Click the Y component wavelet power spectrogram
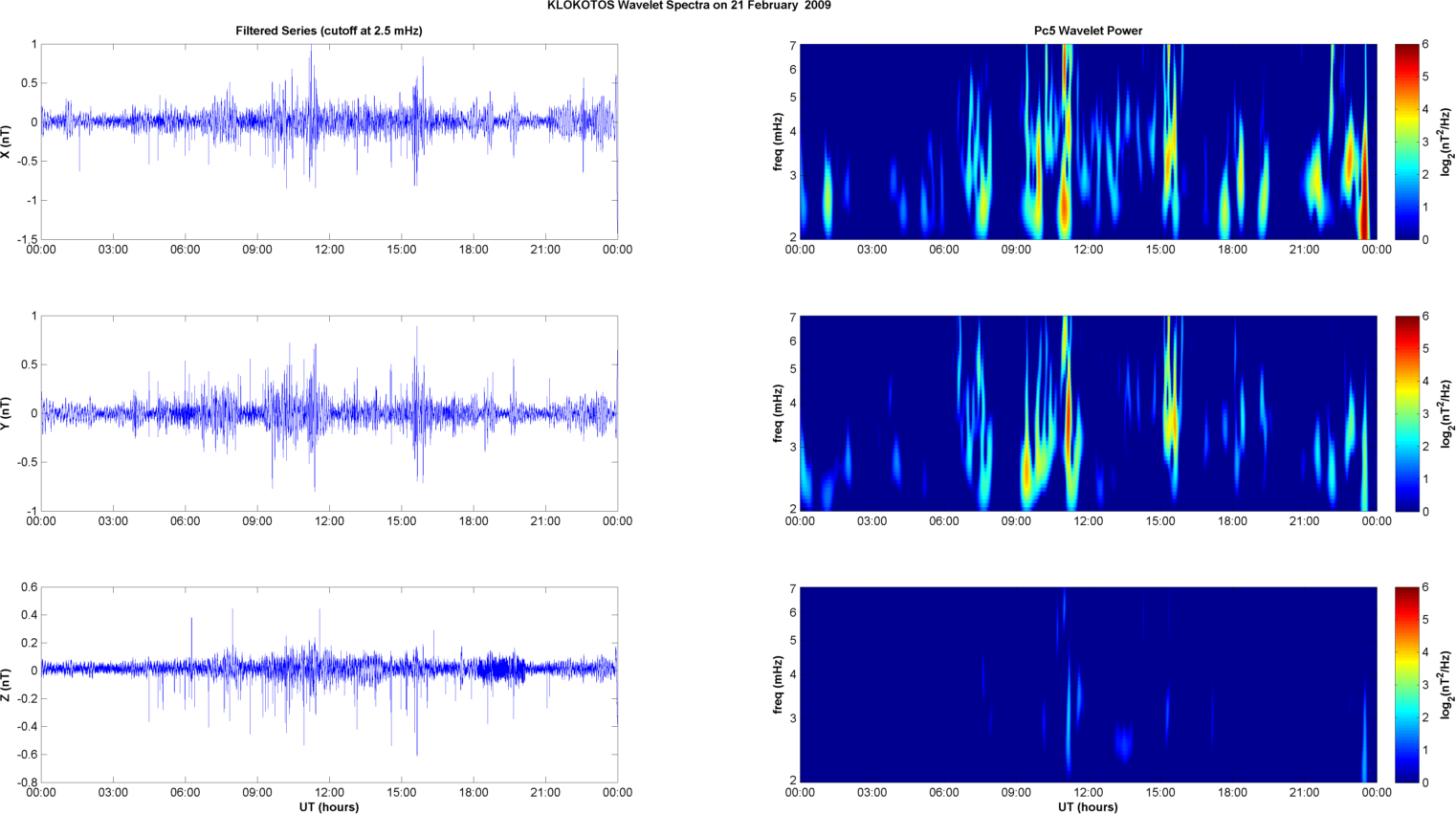 click(x=1088, y=413)
